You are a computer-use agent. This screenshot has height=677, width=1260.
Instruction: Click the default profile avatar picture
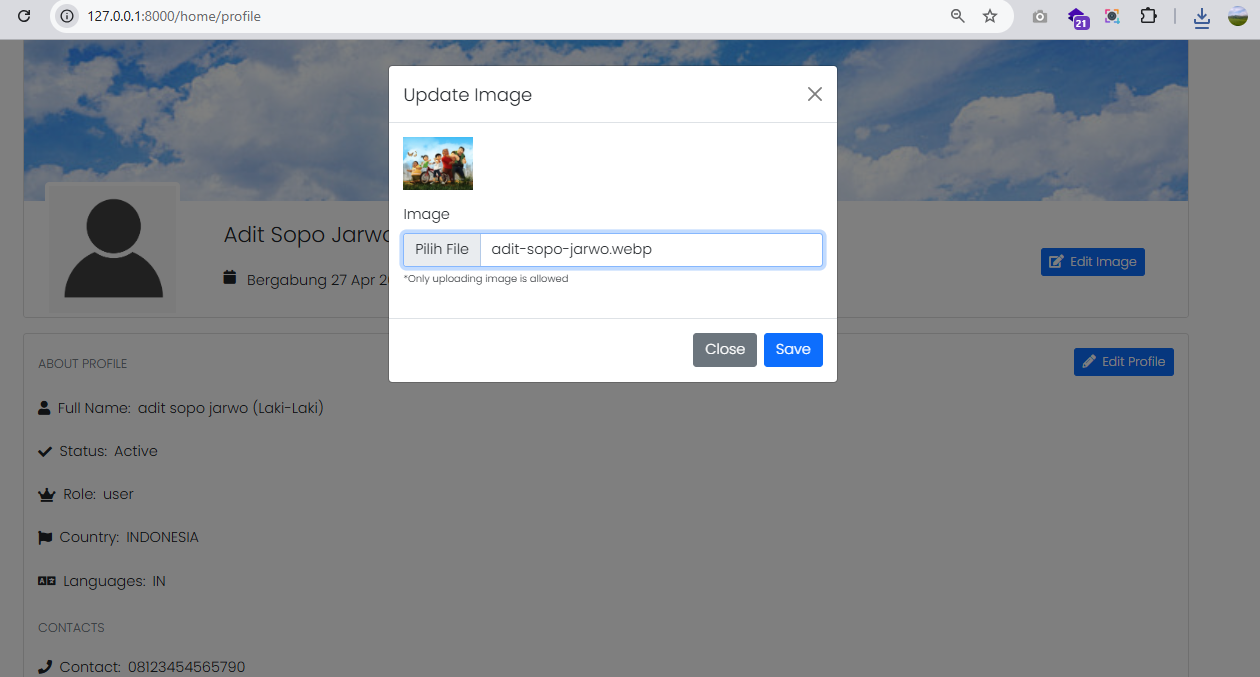[x=113, y=248]
